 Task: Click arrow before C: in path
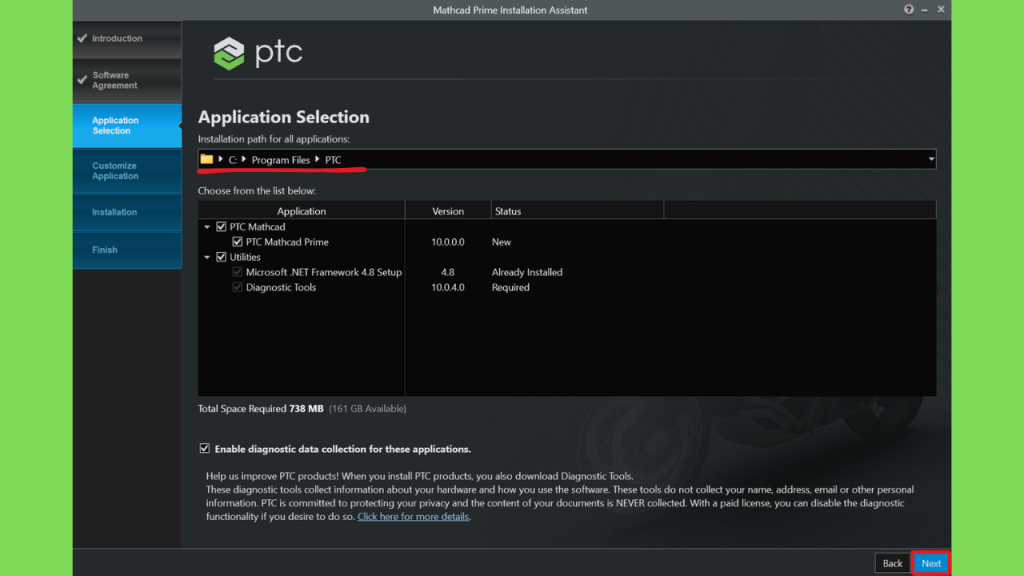coord(221,159)
